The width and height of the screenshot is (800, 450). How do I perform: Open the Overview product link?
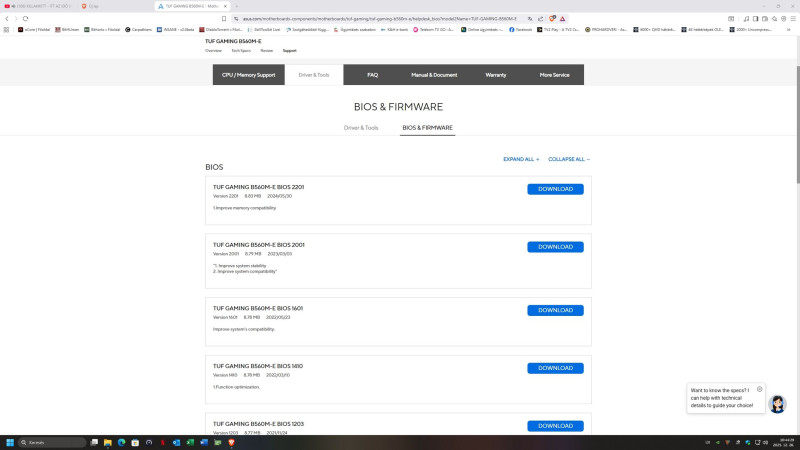213,51
